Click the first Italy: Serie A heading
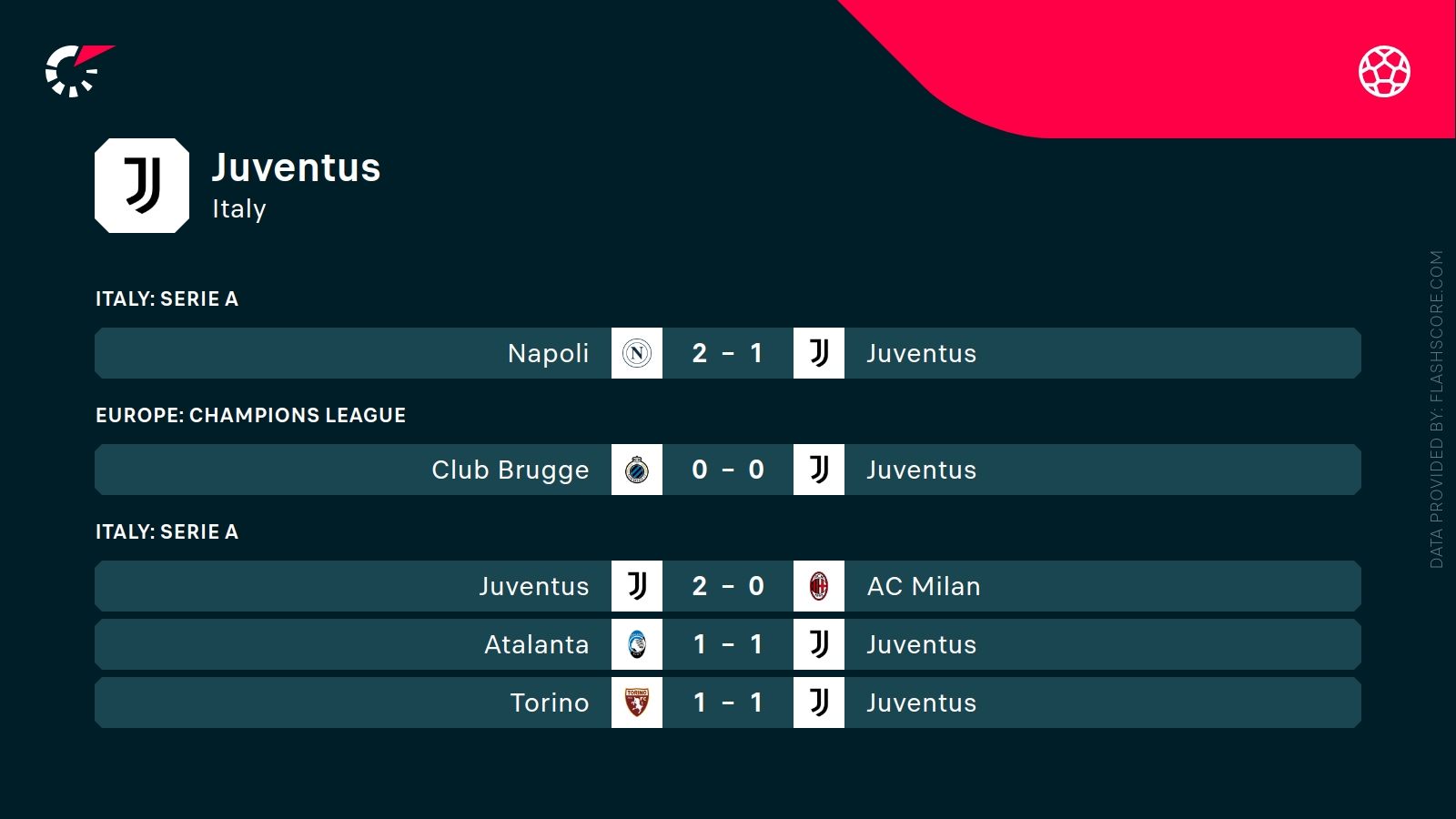 click(167, 298)
